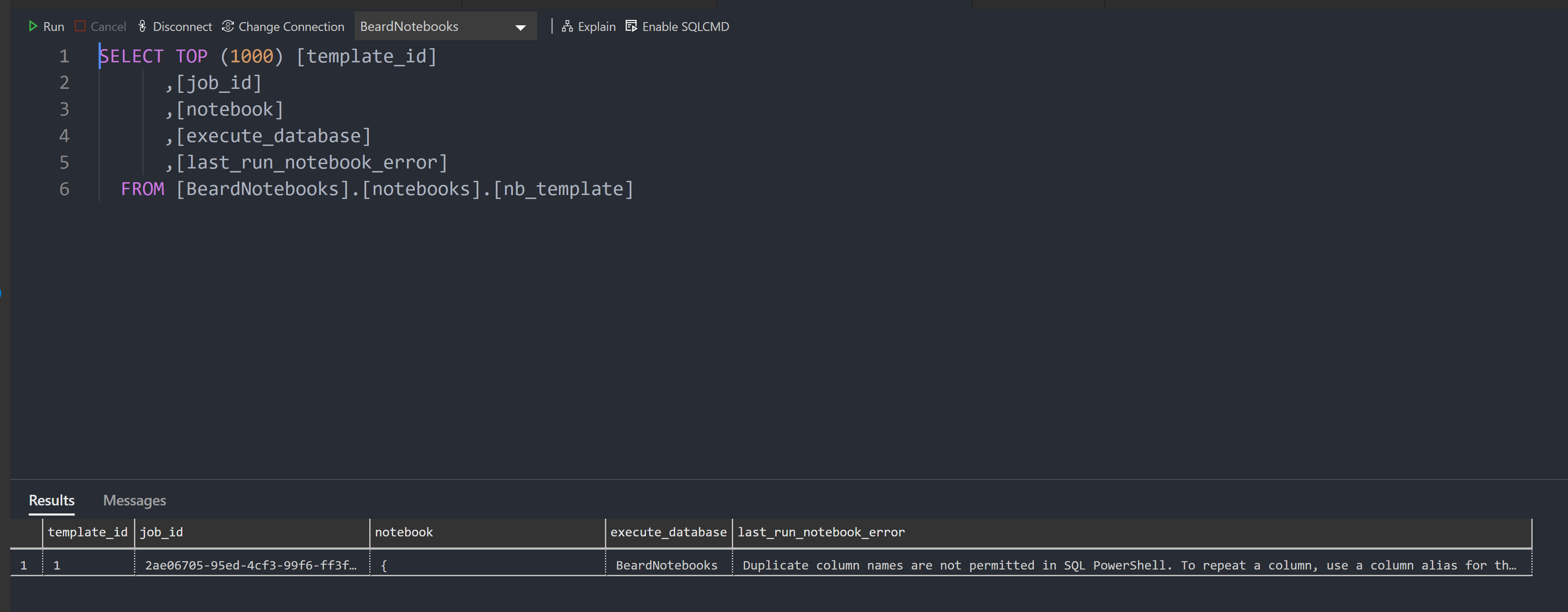Click the Enable SQLCMD text button
The width and height of the screenshot is (1568, 612).
[685, 26]
